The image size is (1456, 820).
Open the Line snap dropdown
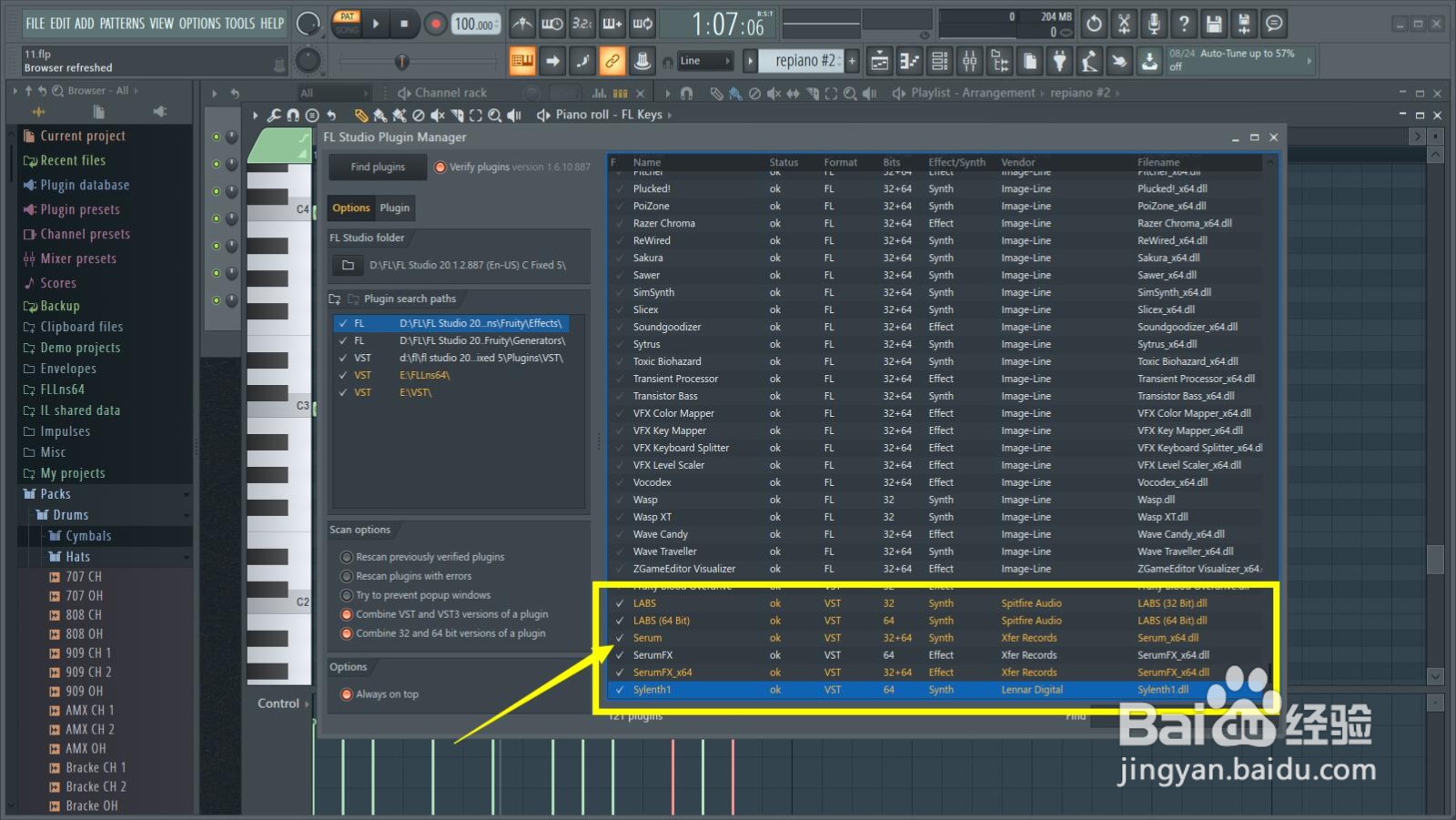point(705,61)
